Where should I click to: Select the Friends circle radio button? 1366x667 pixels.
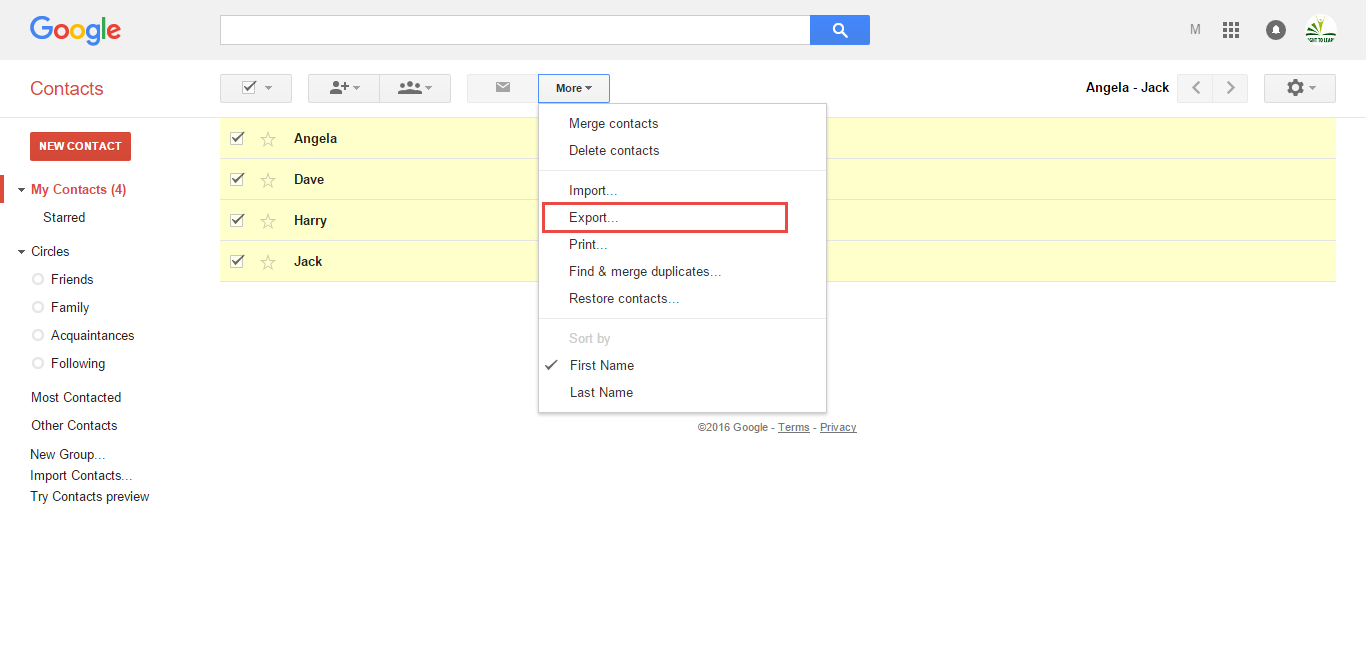coord(38,280)
